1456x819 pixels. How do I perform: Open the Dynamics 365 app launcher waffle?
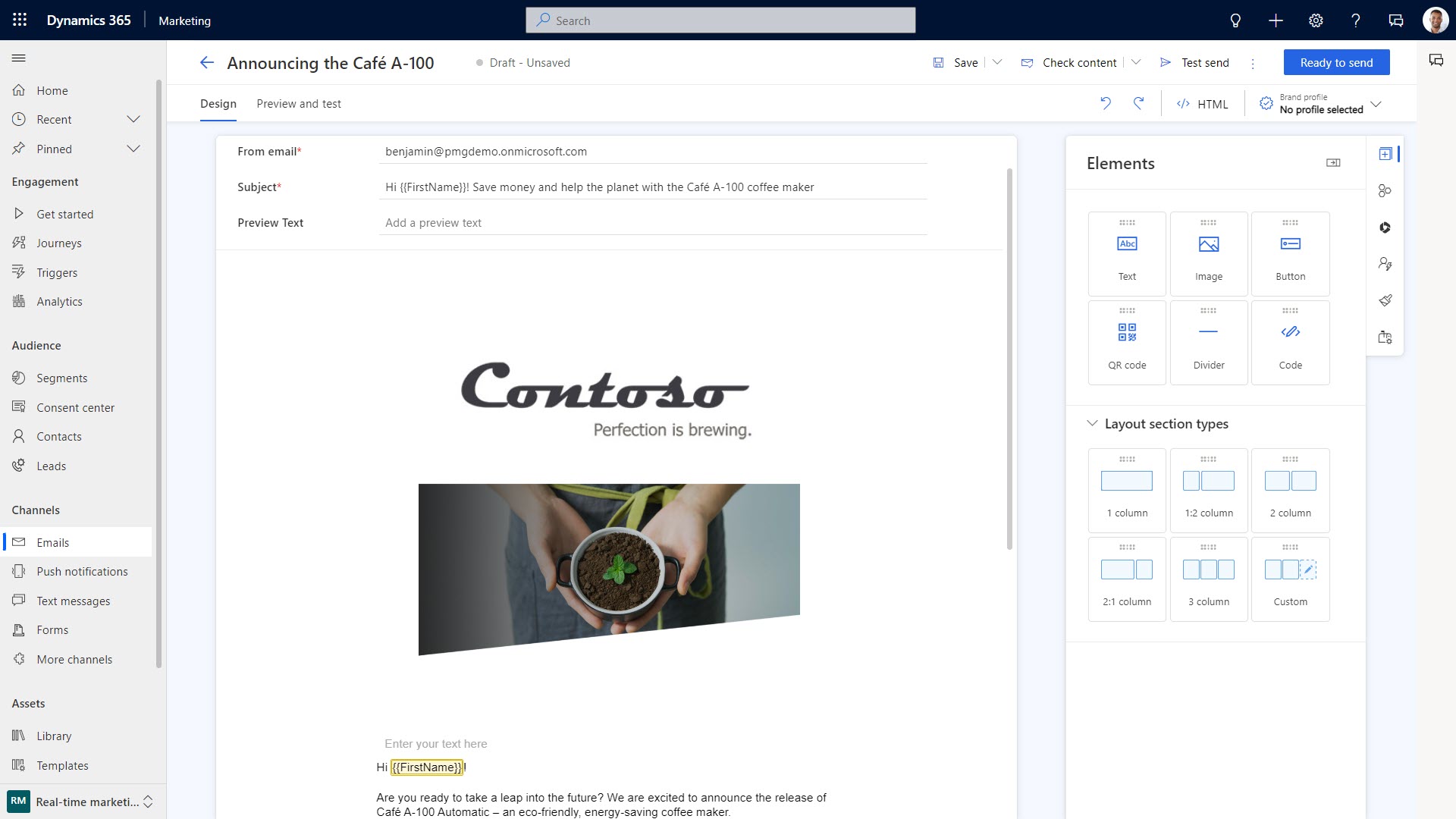(x=19, y=20)
